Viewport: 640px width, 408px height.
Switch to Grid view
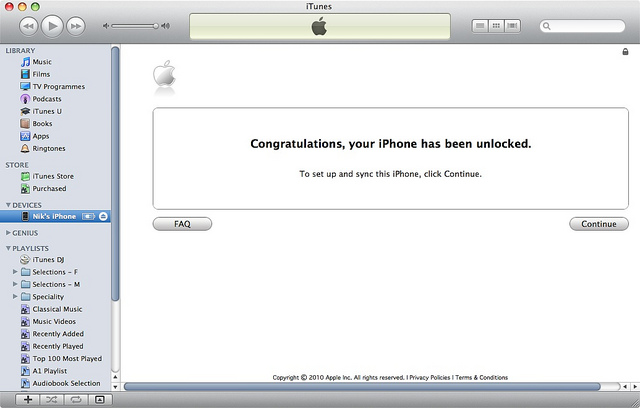coord(496,26)
